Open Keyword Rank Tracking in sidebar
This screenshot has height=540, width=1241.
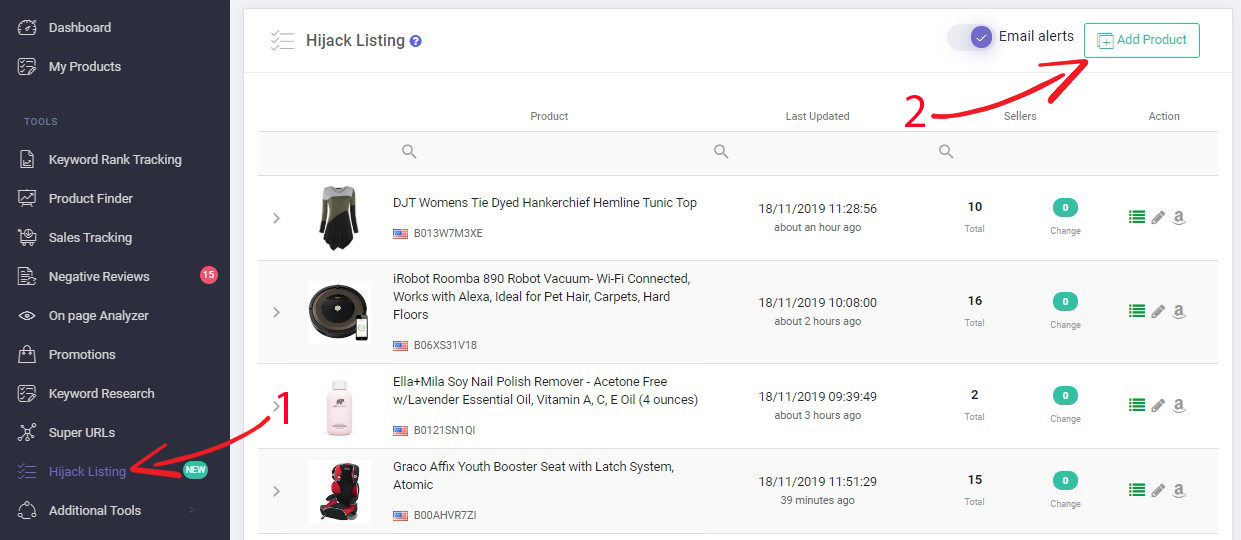point(114,159)
